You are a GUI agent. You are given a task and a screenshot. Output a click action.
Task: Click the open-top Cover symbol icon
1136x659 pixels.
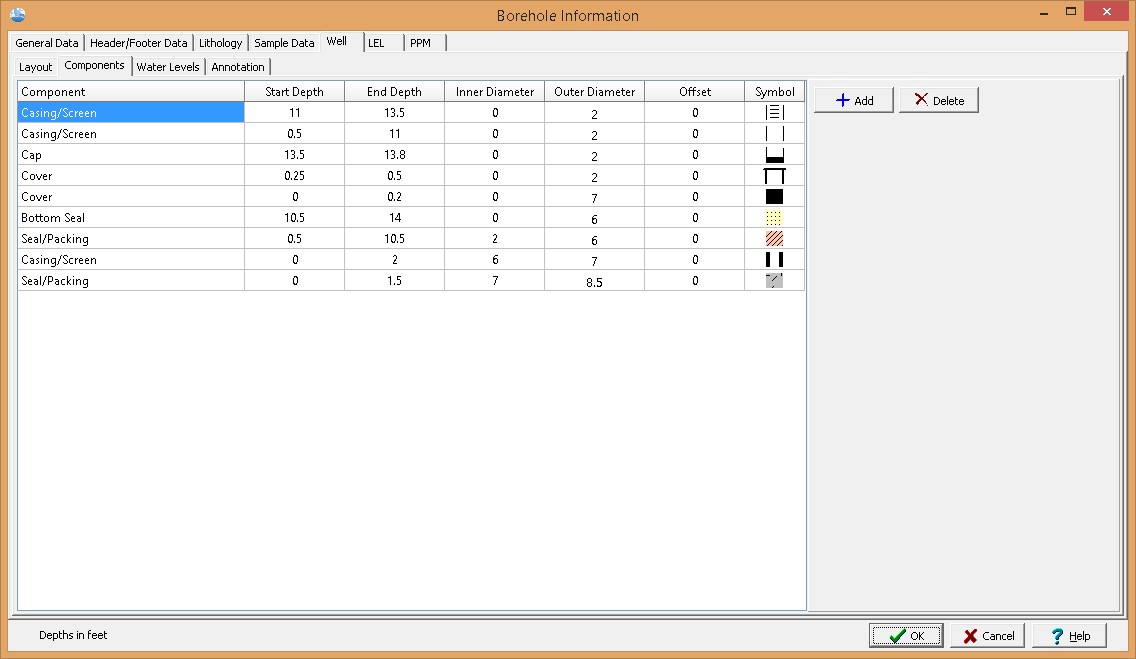point(774,176)
